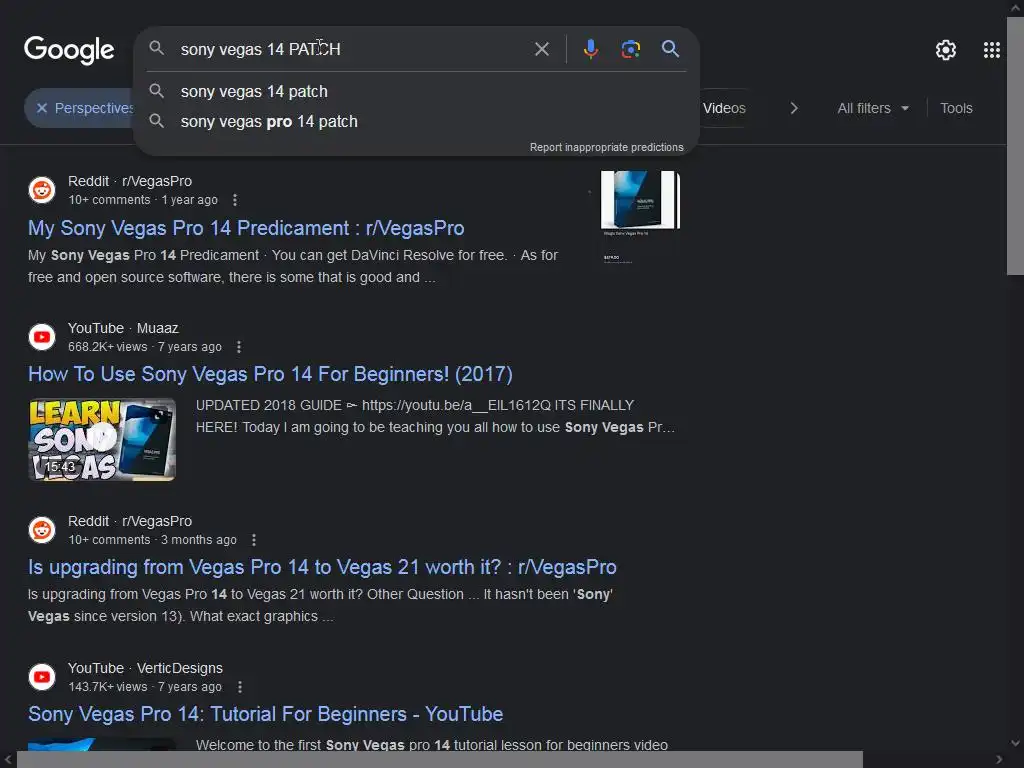Click the Reddit icon of the upgrading result
This screenshot has height=768, width=1024.
tap(42, 530)
